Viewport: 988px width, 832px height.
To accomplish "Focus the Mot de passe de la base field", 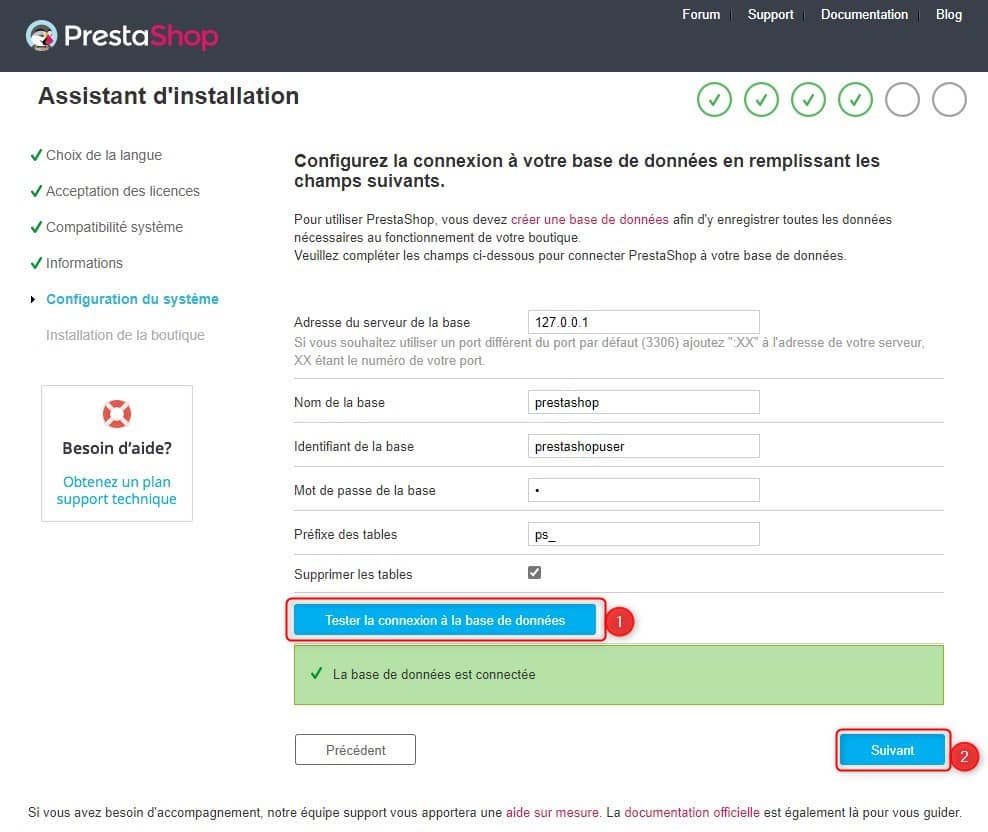I will pyautogui.click(x=643, y=490).
